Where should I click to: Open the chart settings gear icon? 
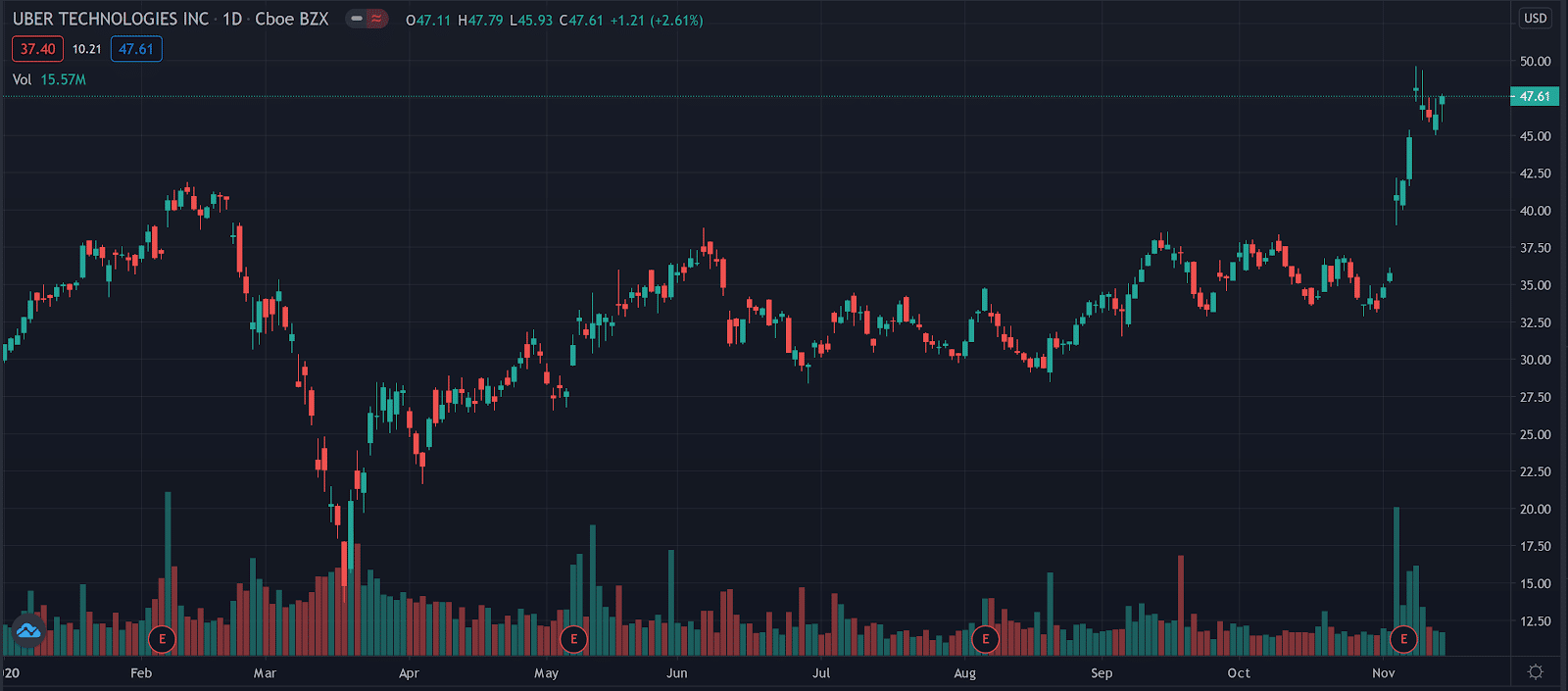[1536, 671]
